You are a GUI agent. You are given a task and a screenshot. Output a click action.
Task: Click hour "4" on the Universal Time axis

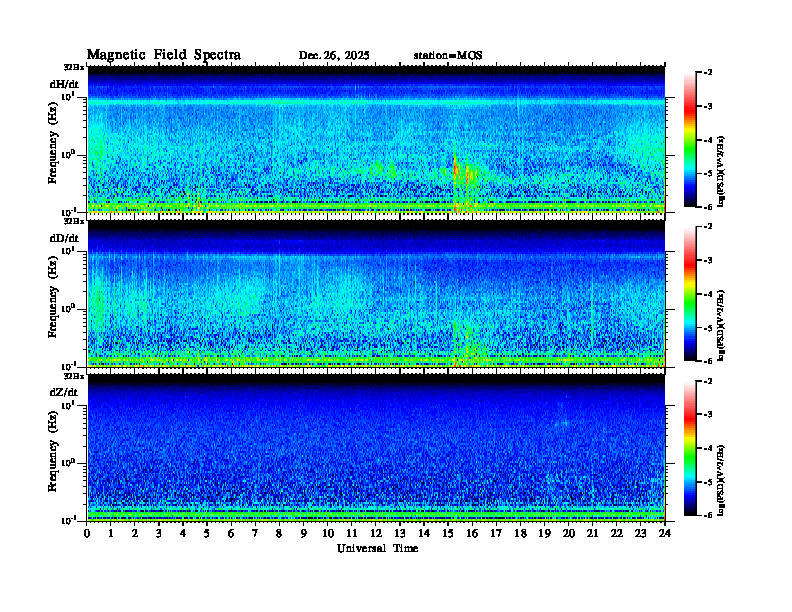pos(183,534)
